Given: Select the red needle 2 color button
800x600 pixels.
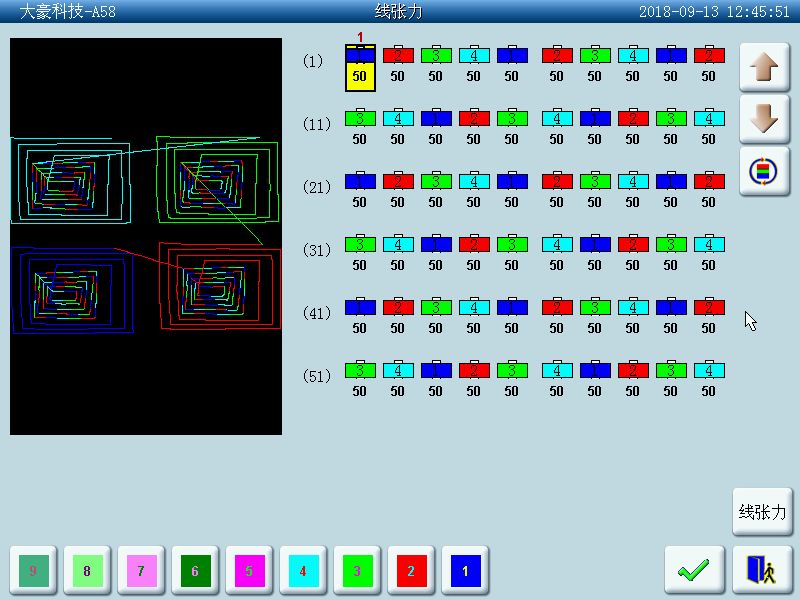Looking at the screenshot, I should (x=411, y=571).
